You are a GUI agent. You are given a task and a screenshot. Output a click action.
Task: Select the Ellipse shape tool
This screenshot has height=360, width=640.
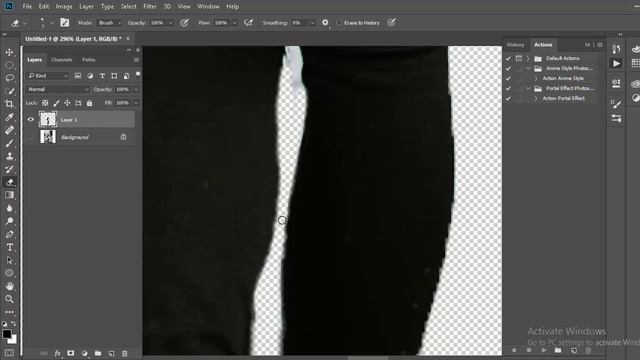tap(9, 273)
